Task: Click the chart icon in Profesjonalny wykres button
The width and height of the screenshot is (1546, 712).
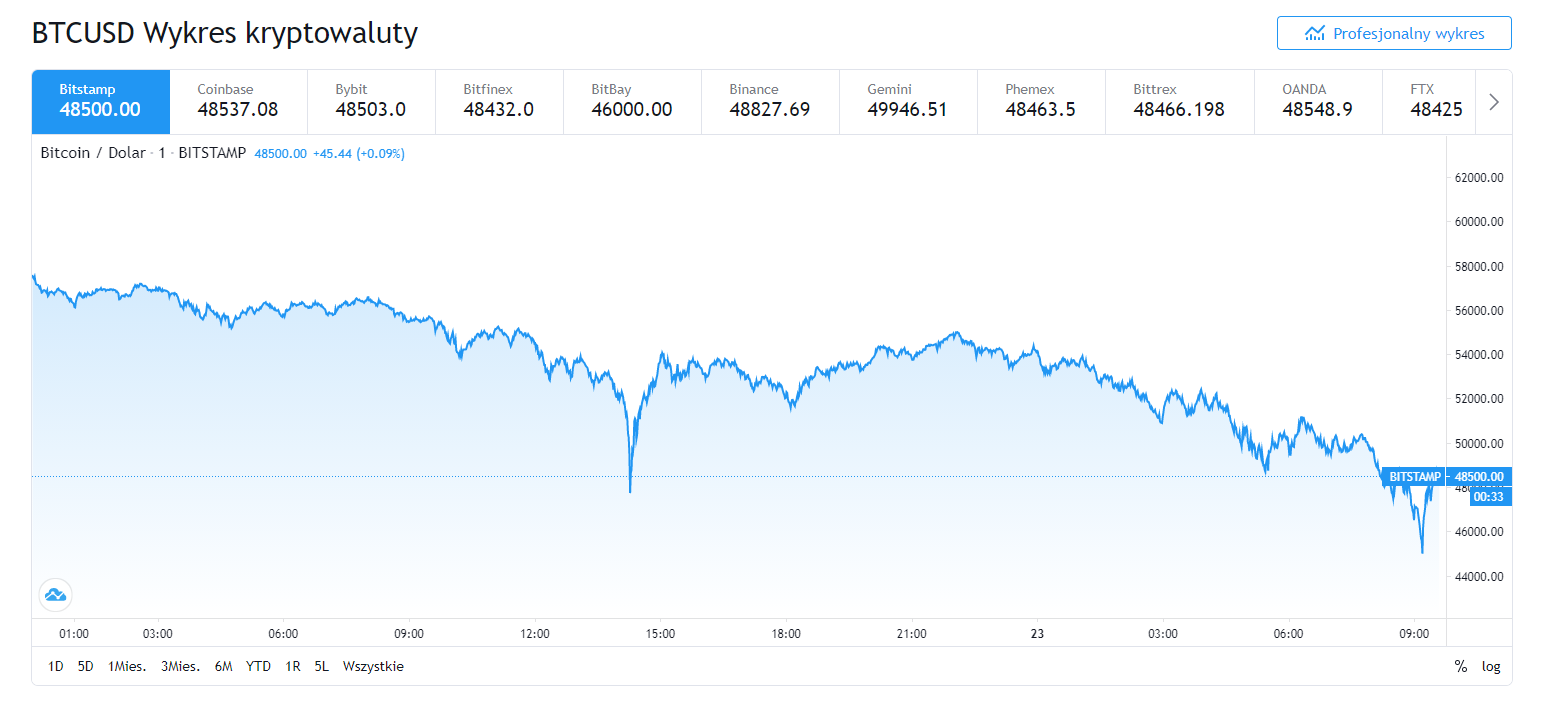Action: 1315,34
